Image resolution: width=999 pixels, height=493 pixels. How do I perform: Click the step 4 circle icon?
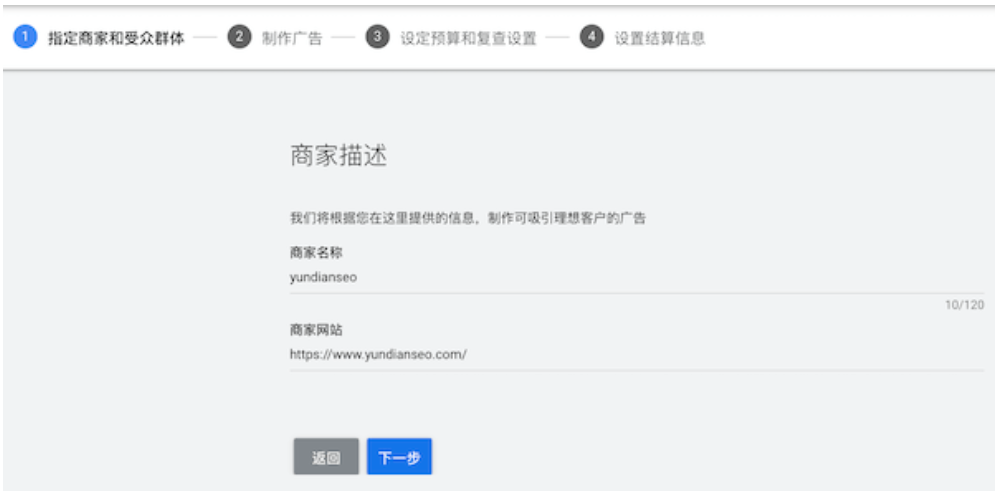tap(591, 37)
